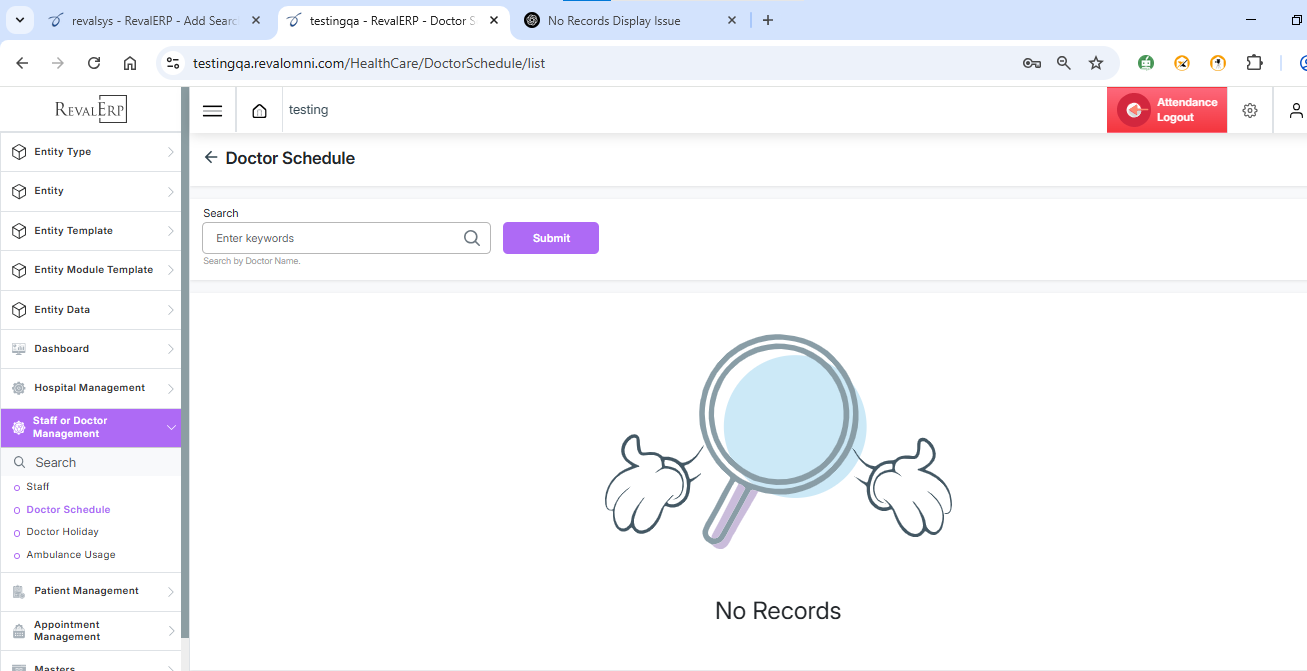Expand the Hospital Management section
Screen dimensions: 1307x671
(x=90, y=388)
